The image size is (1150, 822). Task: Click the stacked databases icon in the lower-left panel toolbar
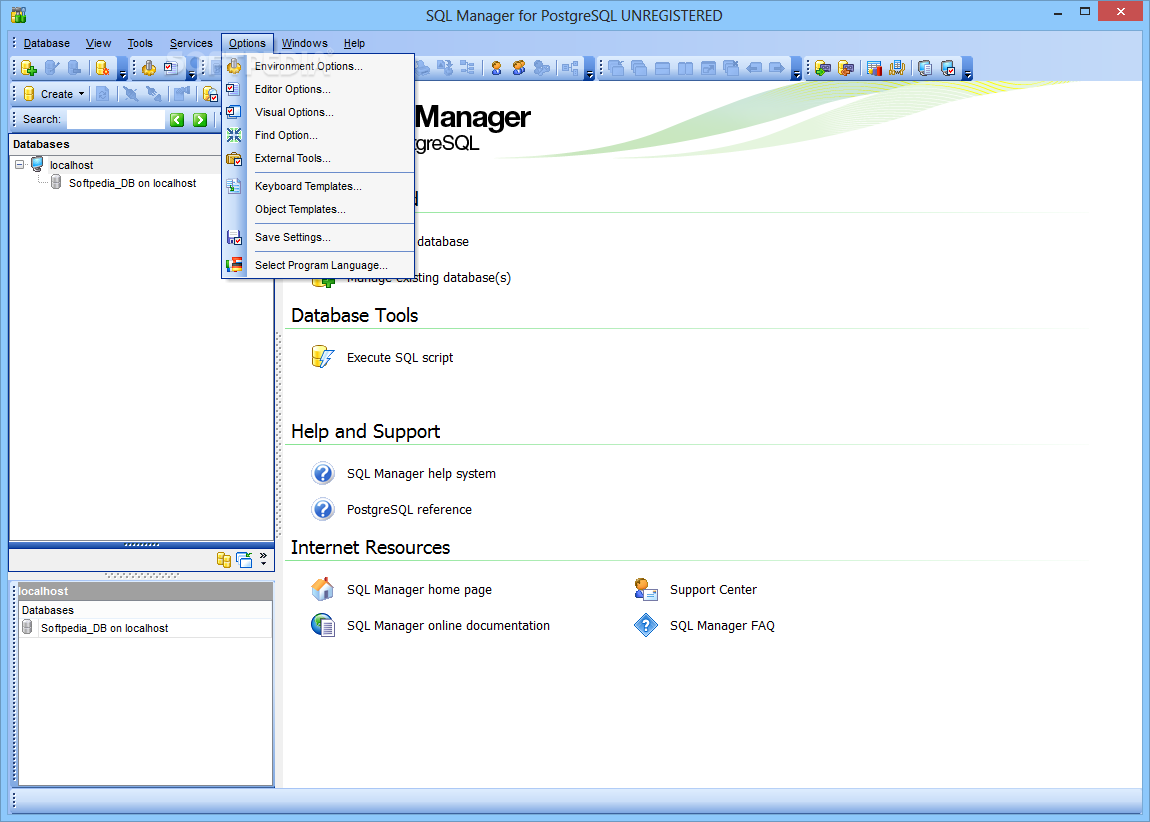click(224, 559)
